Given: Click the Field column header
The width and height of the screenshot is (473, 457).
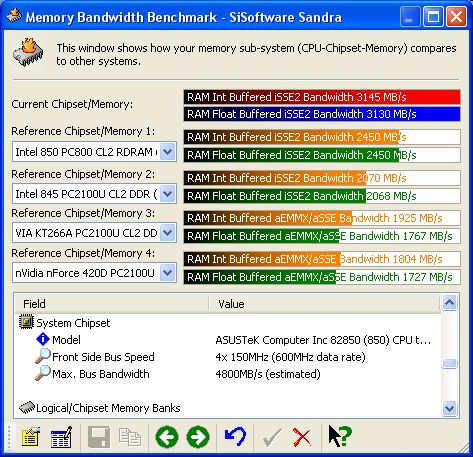Looking at the screenshot, I should pos(112,304).
